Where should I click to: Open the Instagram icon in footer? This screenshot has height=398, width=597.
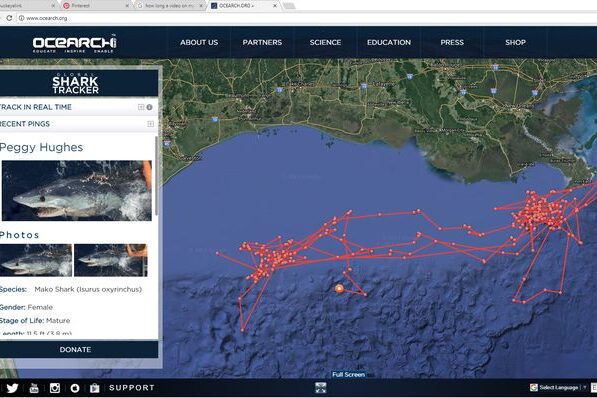tap(55, 388)
